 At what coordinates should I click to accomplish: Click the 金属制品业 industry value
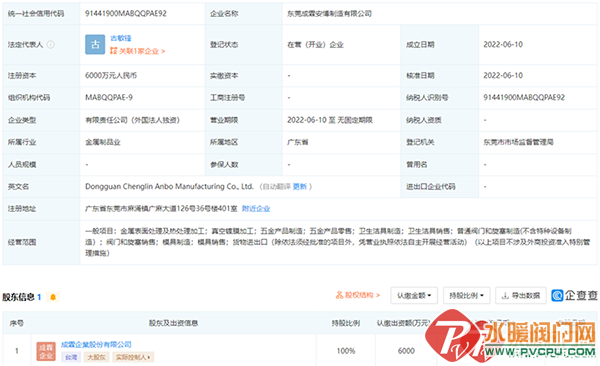pyautogui.click(x=103, y=142)
